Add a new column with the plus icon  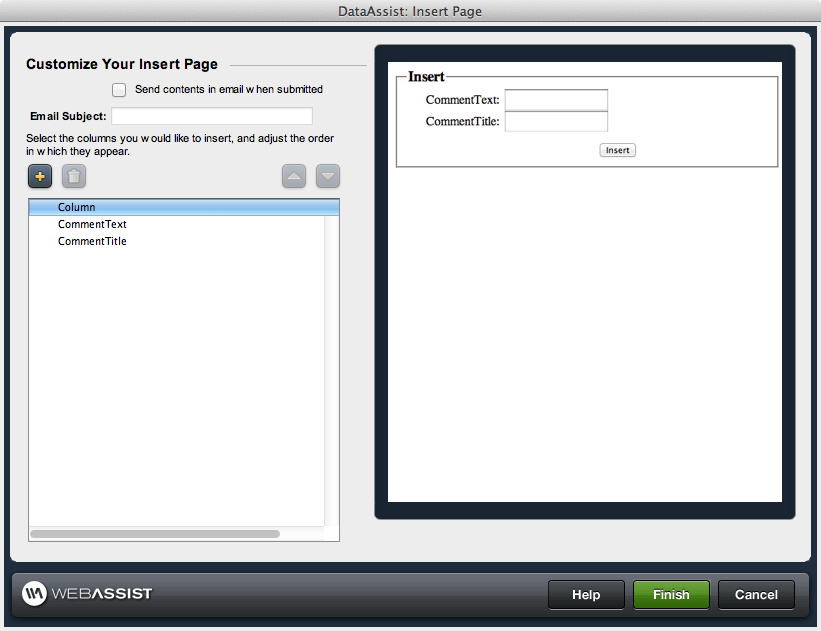(39, 176)
